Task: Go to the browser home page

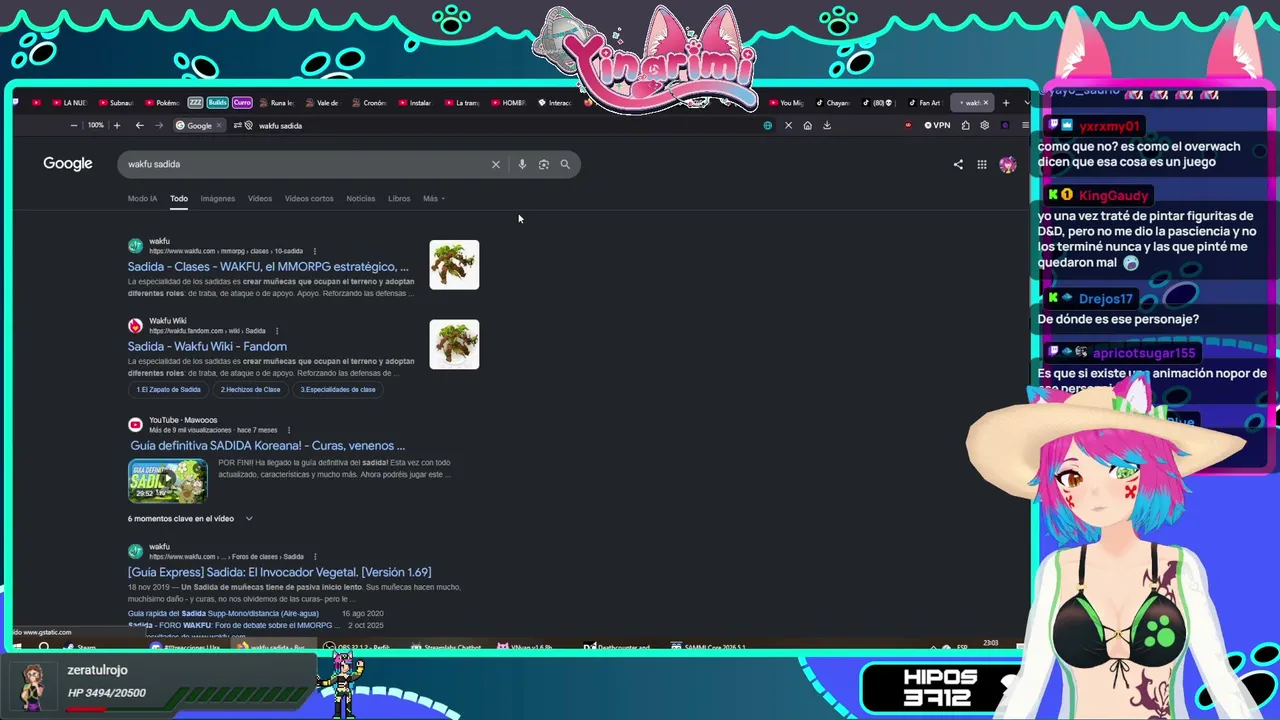Action: point(807,126)
